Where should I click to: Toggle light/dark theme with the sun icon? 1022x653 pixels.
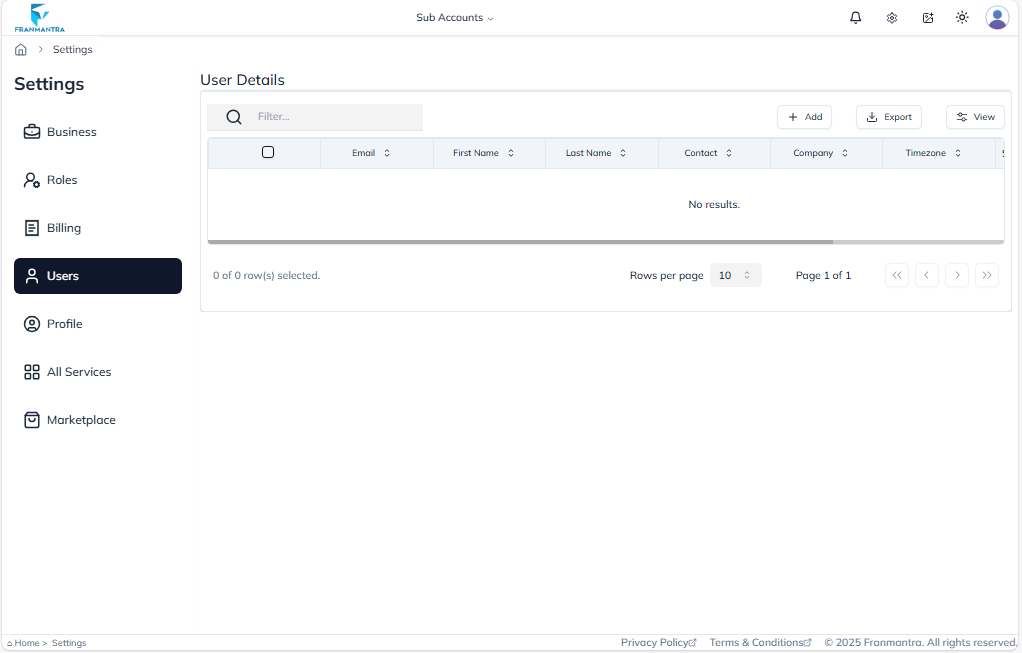[962, 17]
